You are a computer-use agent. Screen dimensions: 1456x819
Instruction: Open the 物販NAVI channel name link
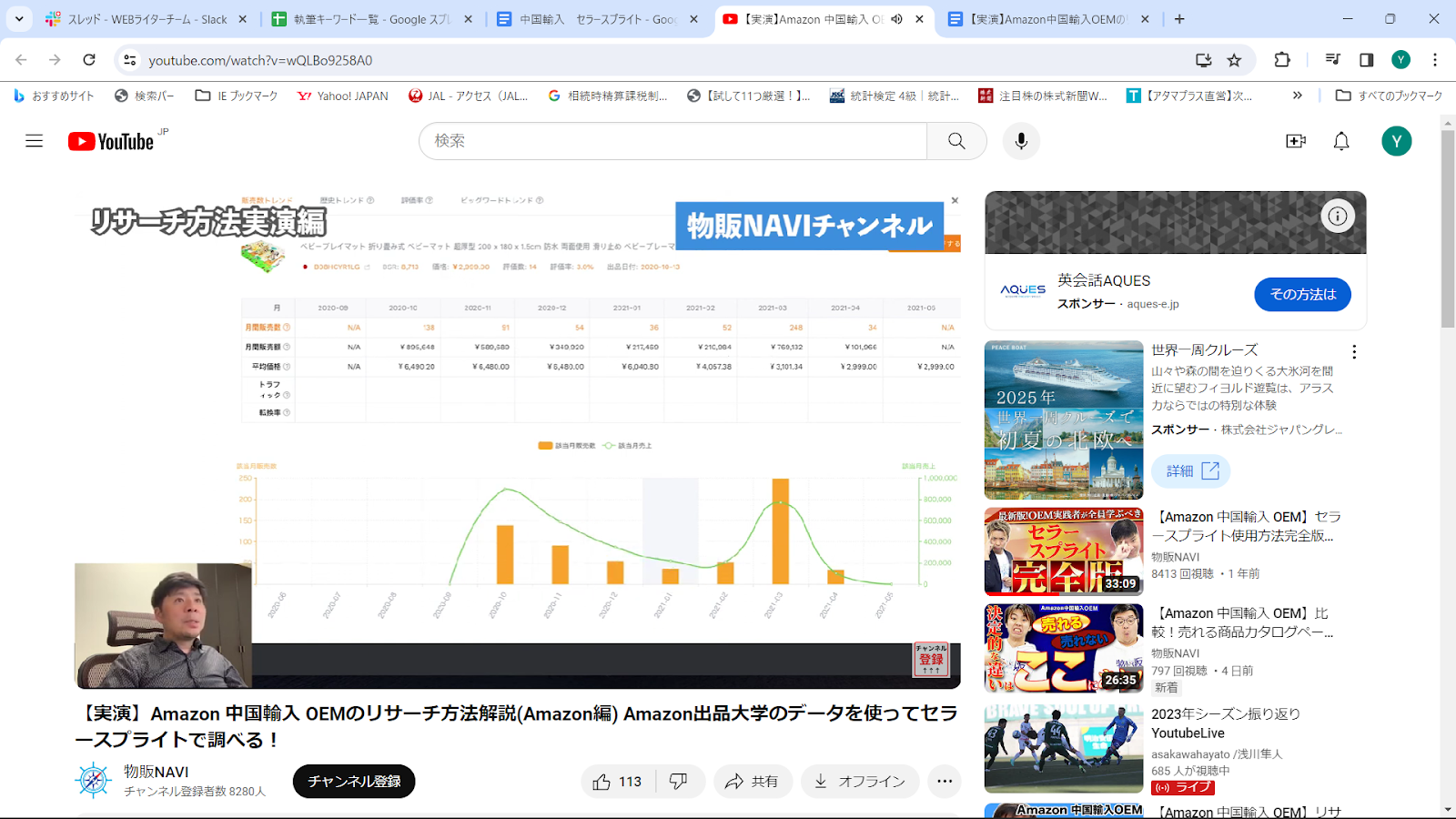coord(157,772)
